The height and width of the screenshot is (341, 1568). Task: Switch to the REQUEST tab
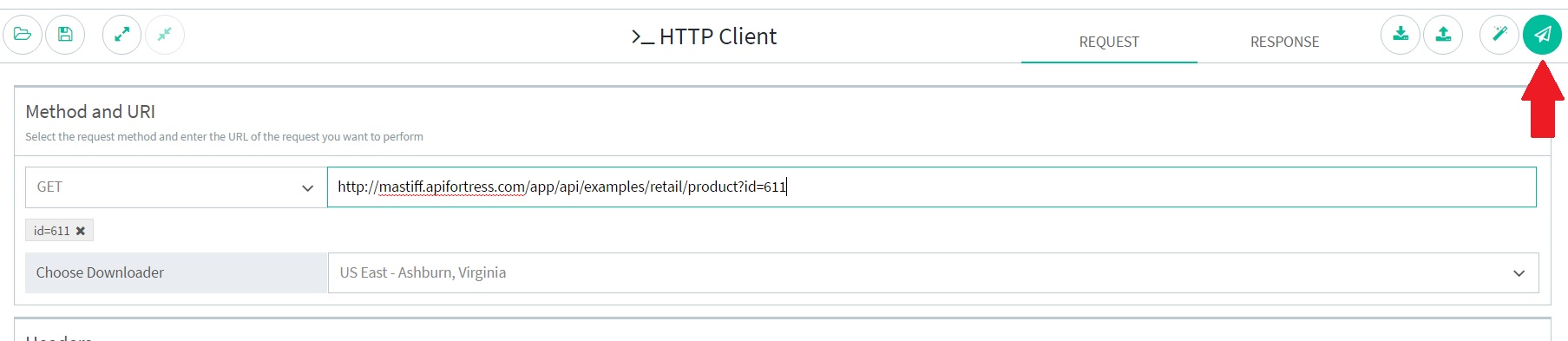[1109, 42]
